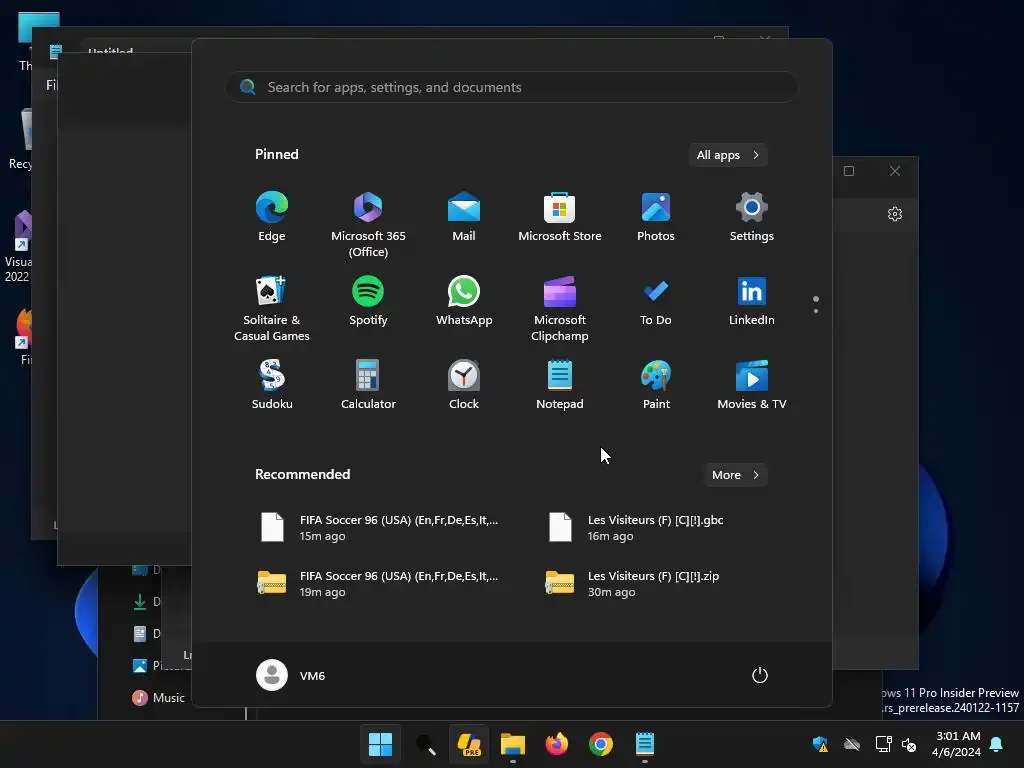
Task: Open taskbar Search magnifier
Action: point(425,744)
